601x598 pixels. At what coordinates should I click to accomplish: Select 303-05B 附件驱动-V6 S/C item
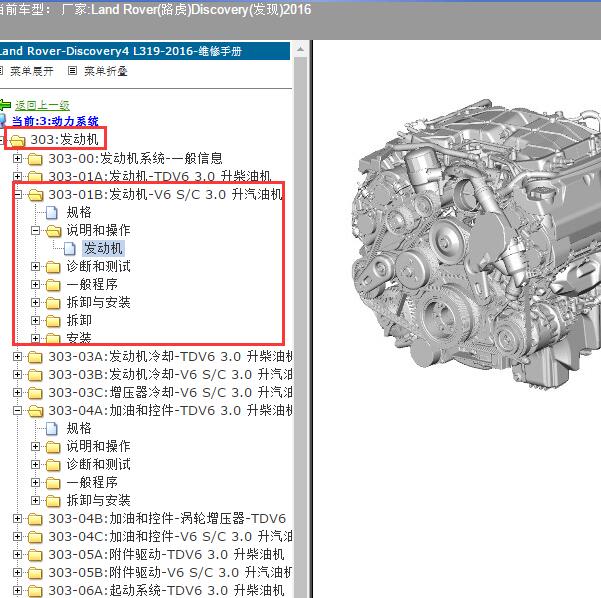(x=171, y=573)
